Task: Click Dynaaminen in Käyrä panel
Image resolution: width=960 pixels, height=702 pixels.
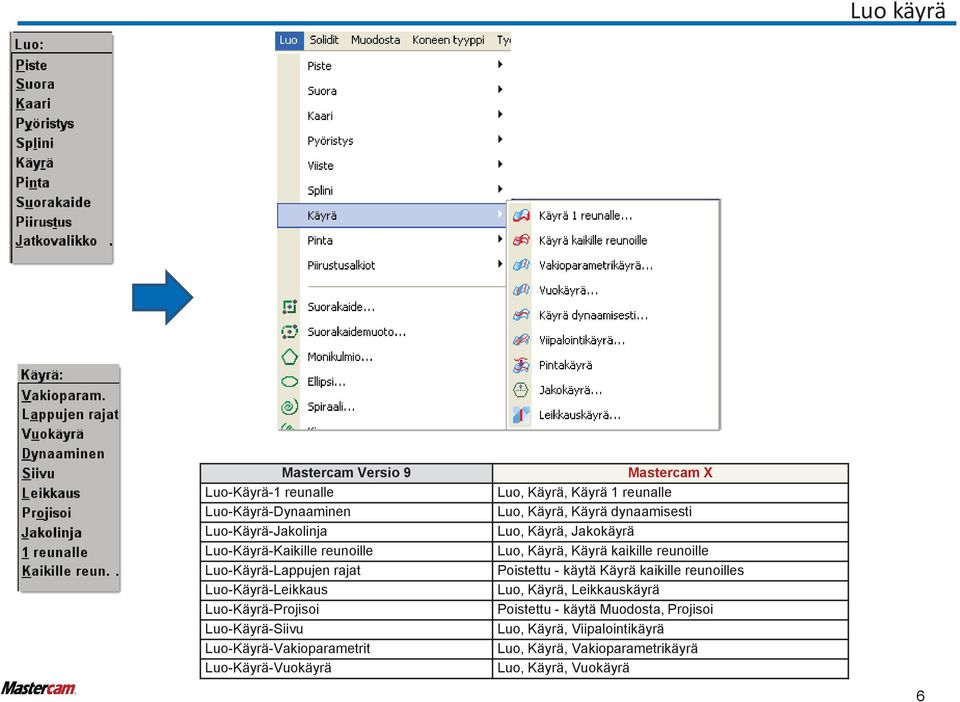Action: (x=63, y=454)
